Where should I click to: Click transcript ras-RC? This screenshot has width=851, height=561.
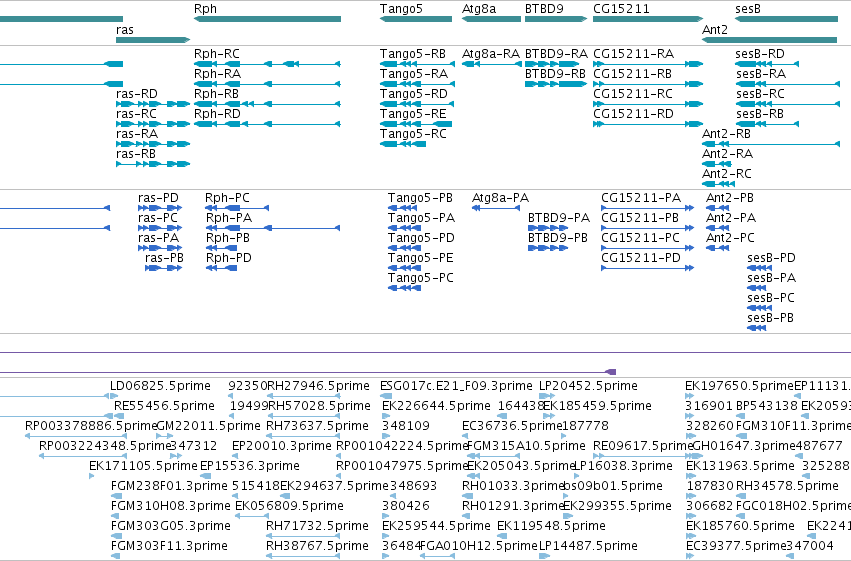(x=136, y=114)
